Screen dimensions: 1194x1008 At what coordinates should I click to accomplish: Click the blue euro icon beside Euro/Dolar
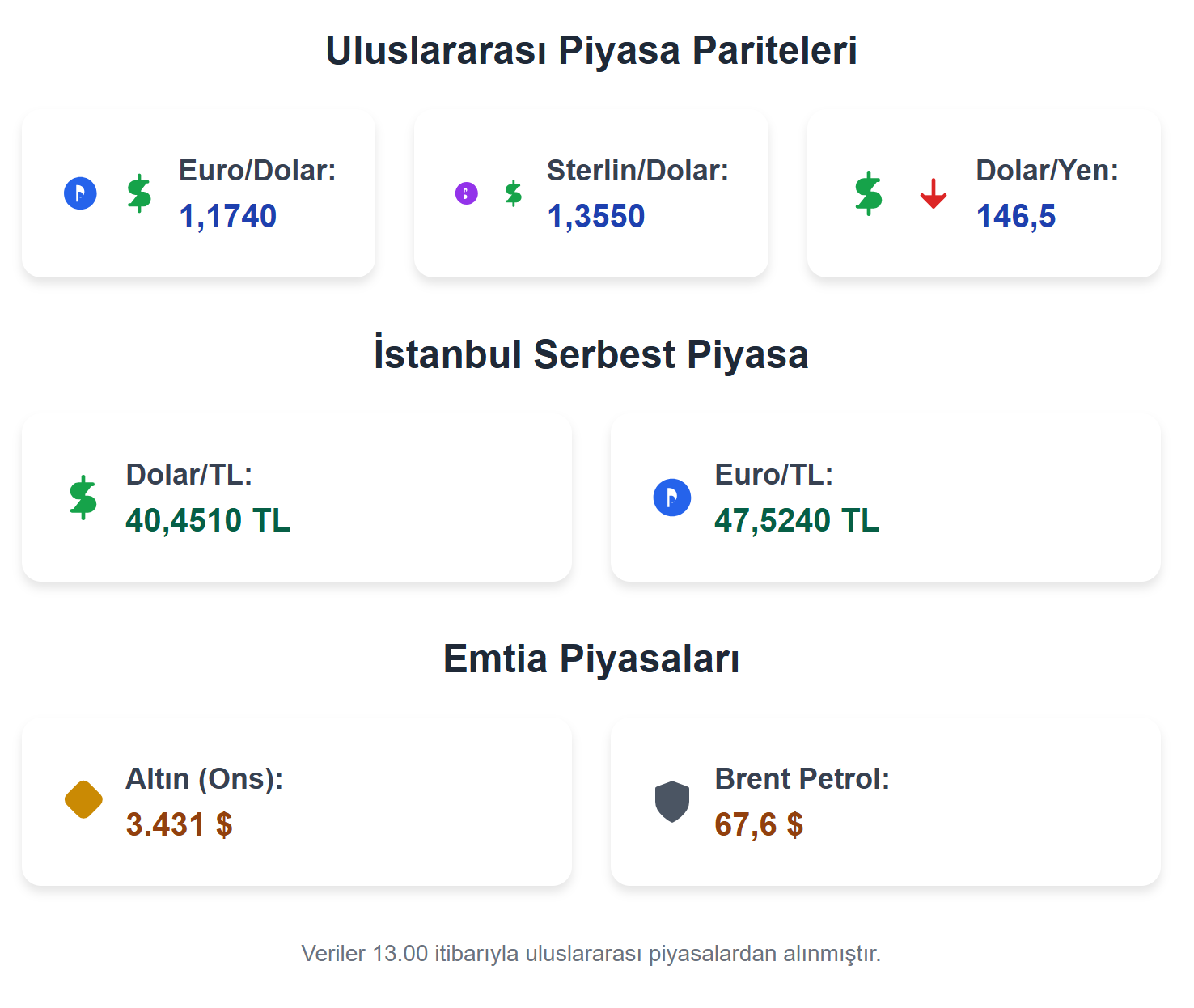tap(80, 193)
